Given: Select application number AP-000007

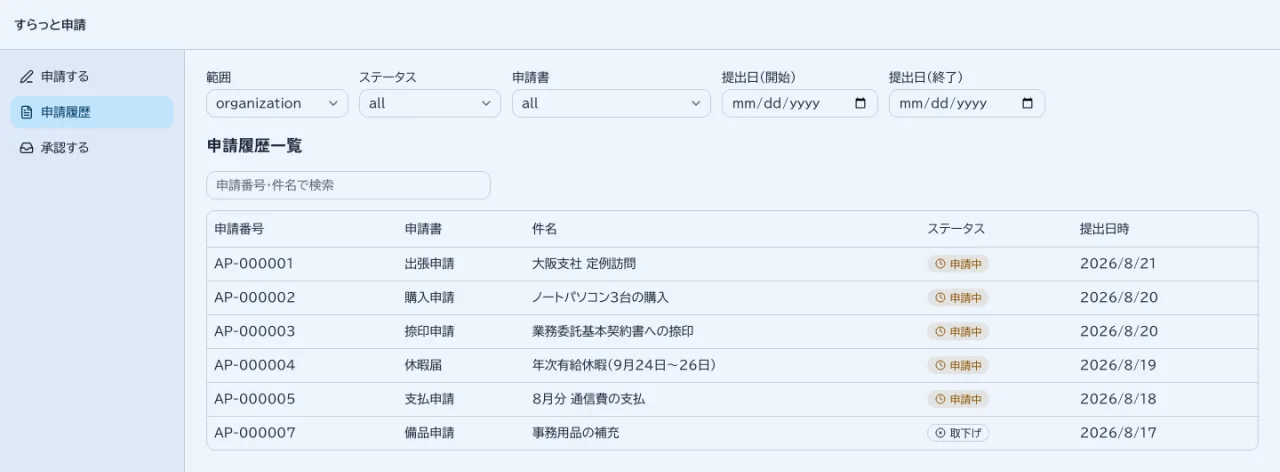Looking at the screenshot, I should coord(255,434).
